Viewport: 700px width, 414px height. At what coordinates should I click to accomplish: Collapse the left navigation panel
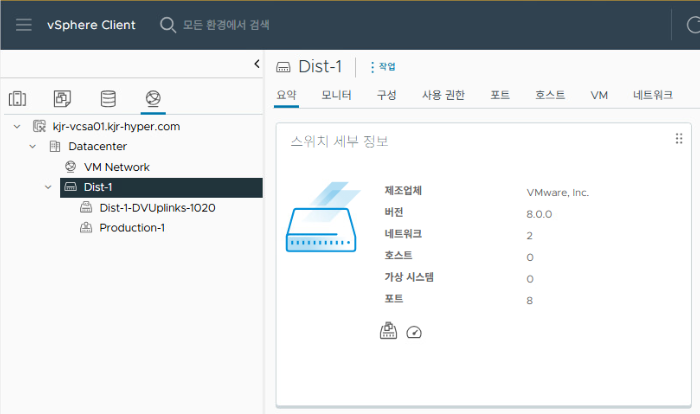(x=257, y=64)
